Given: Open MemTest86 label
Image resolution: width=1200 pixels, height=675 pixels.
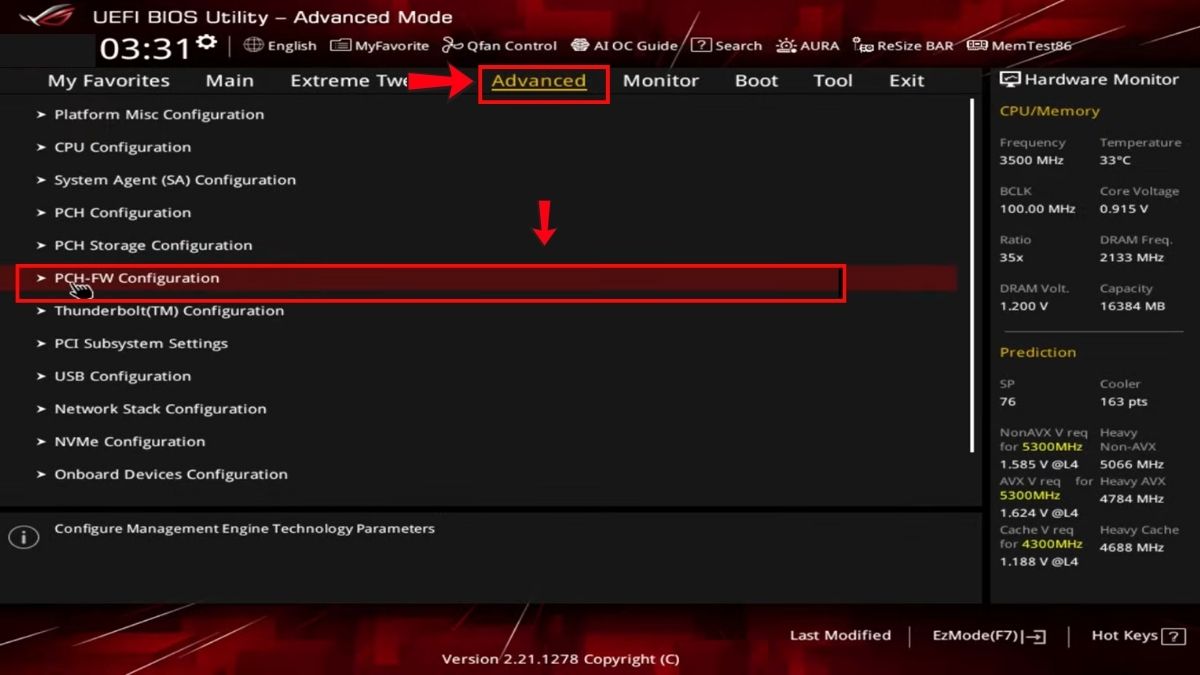Looking at the screenshot, I should tap(1032, 46).
